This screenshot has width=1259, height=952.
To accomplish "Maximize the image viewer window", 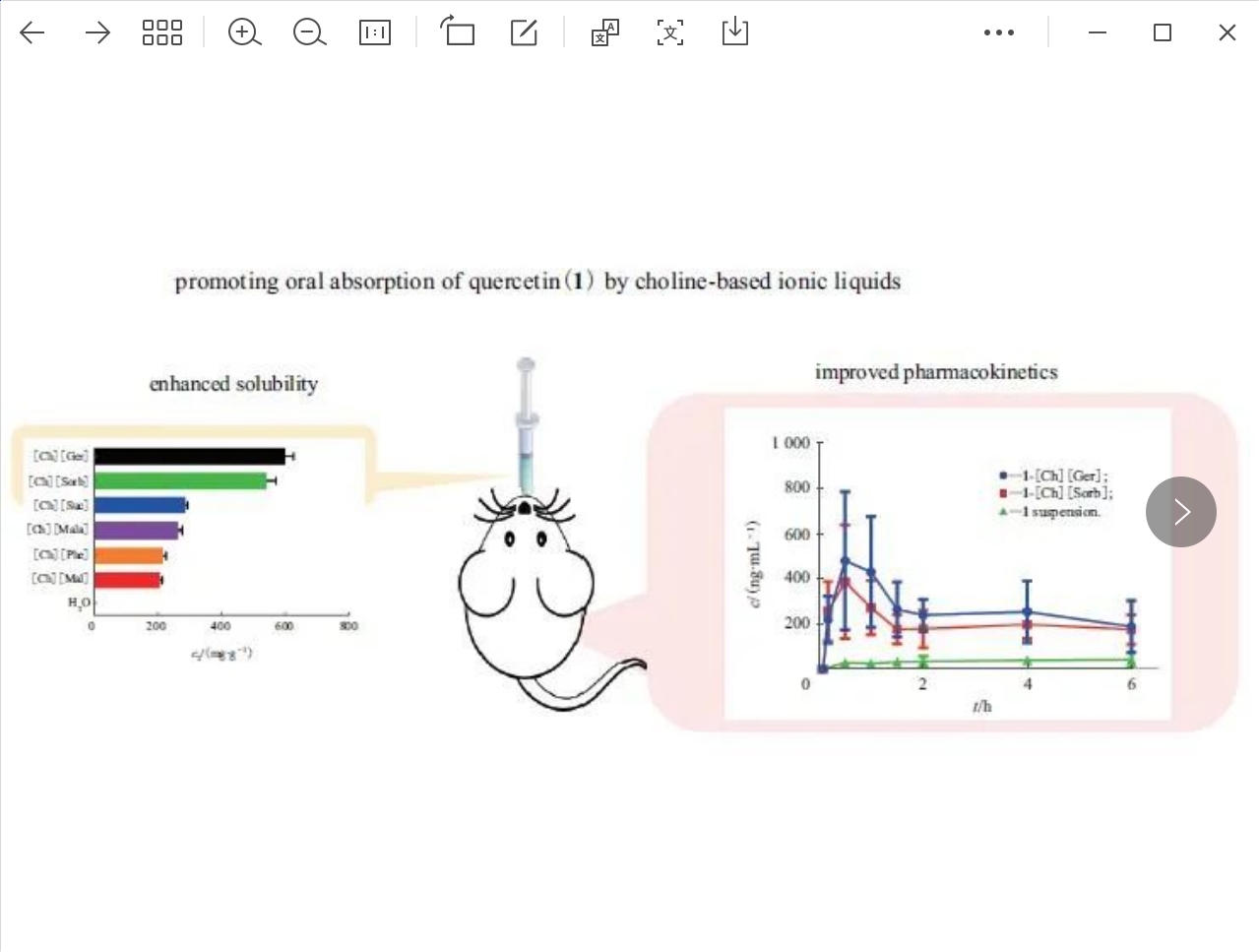I will click(x=1163, y=32).
